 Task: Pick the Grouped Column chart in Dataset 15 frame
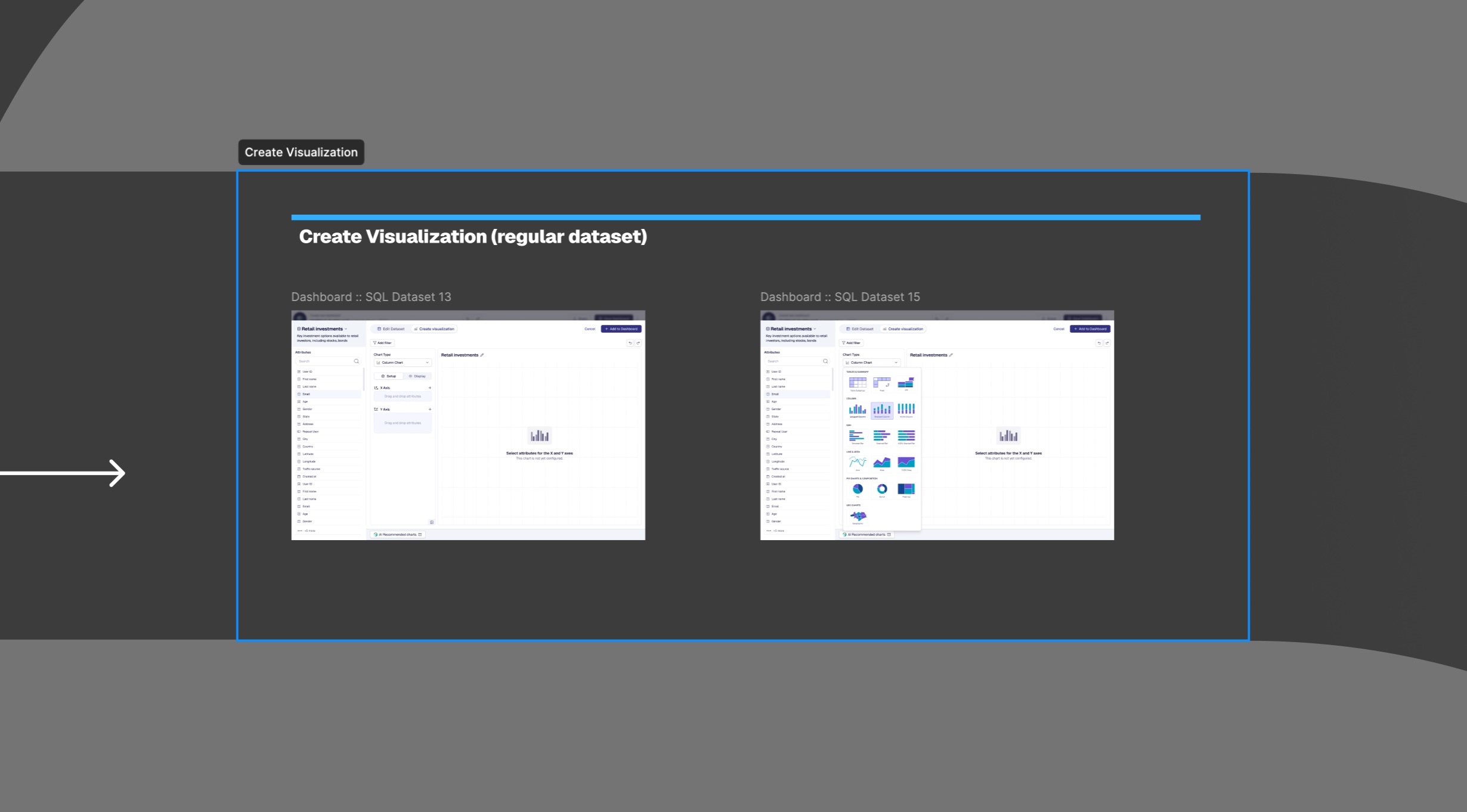pyautogui.click(x=858, y=410)
